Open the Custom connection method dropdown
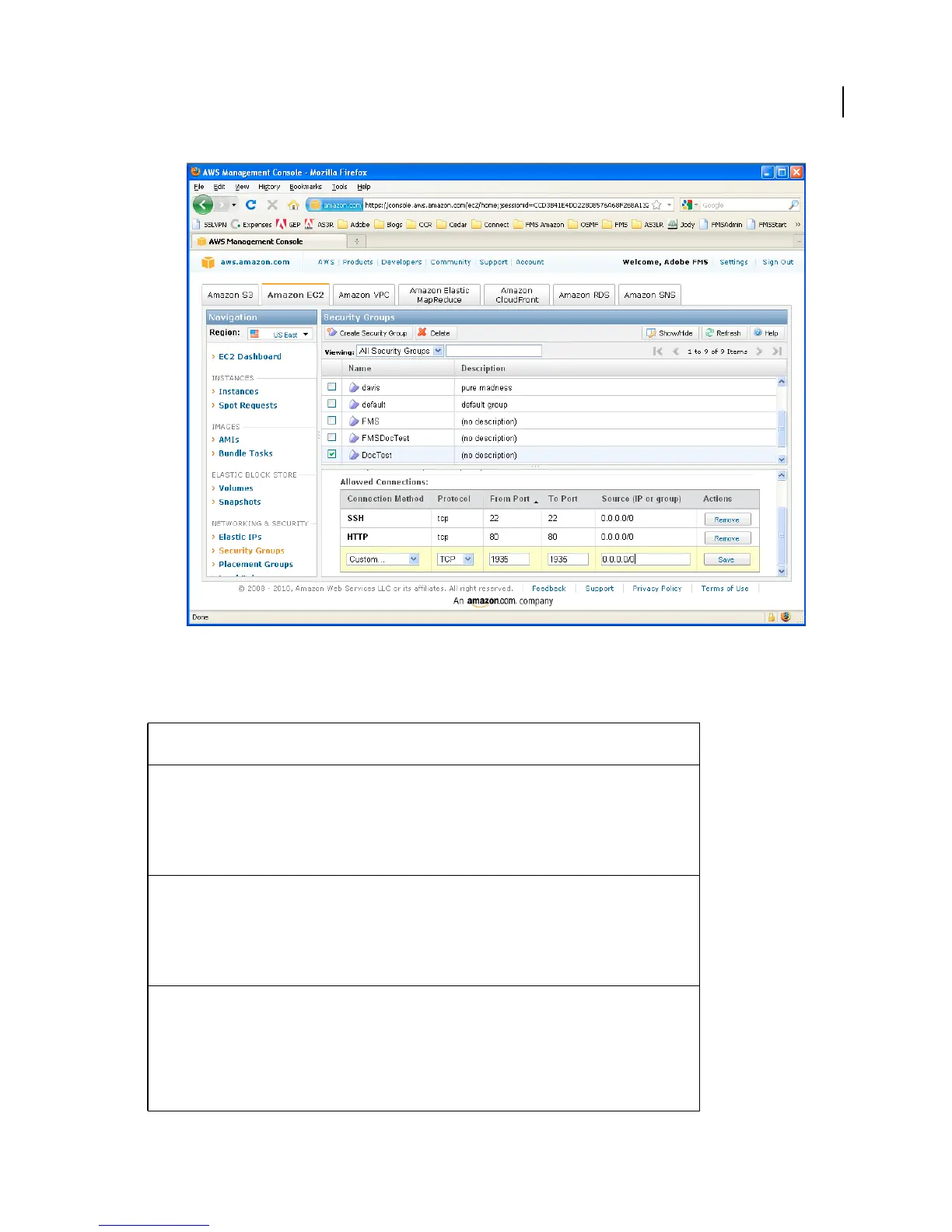The image size is (952, 1232). (383, 559)
